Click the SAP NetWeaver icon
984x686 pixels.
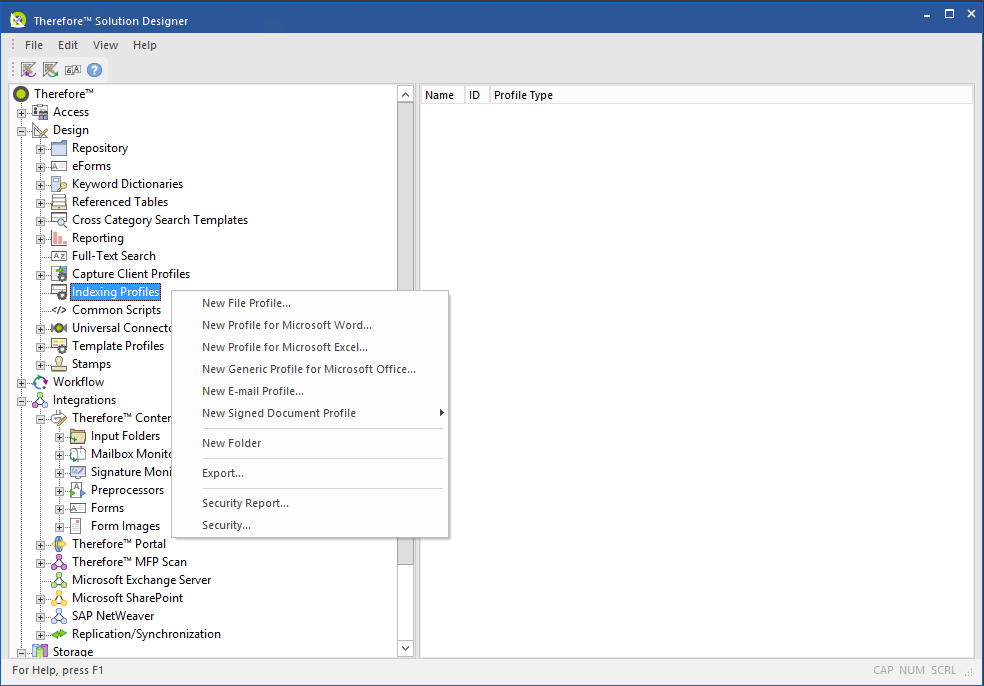[x=59, y=616]
